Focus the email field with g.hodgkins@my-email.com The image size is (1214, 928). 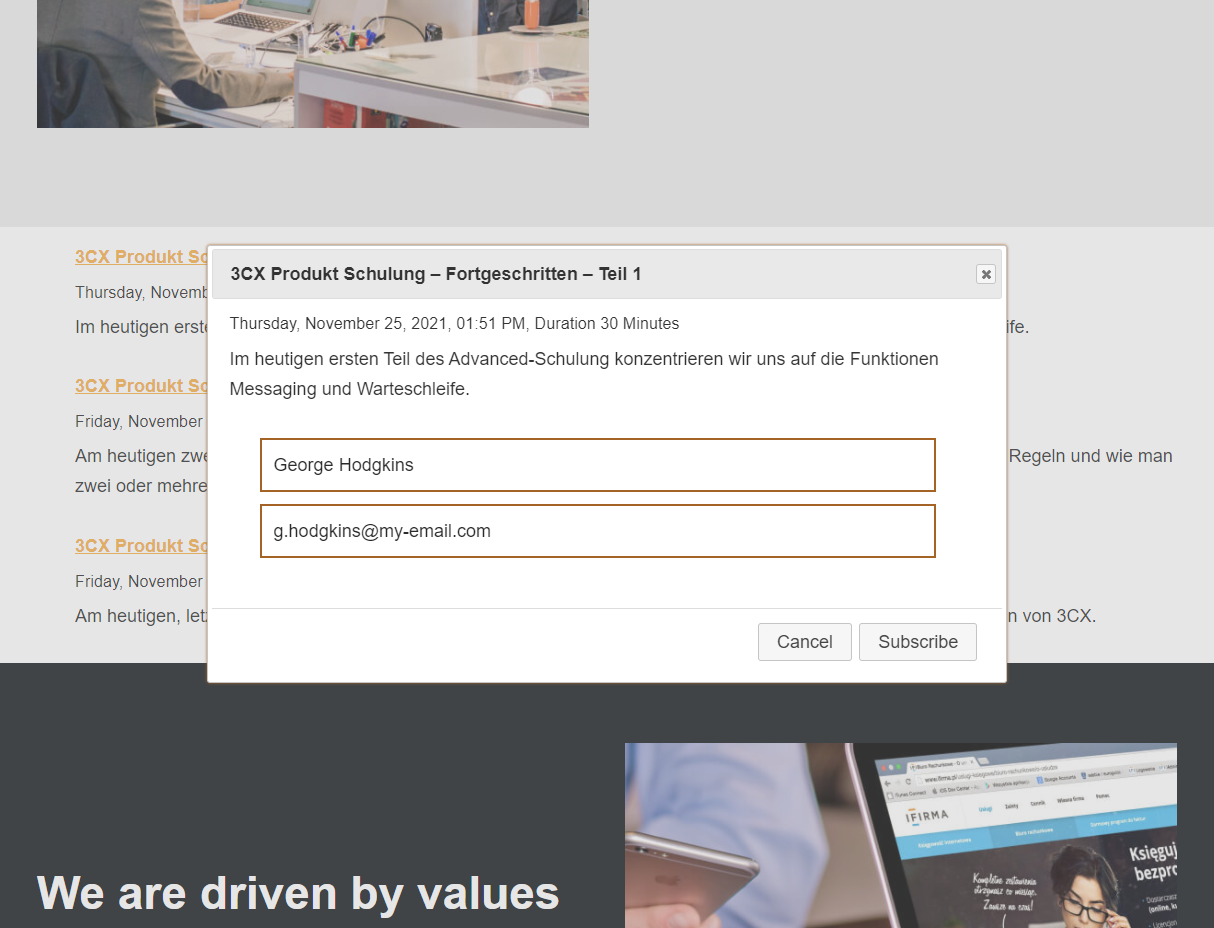(x=598, y=531)
